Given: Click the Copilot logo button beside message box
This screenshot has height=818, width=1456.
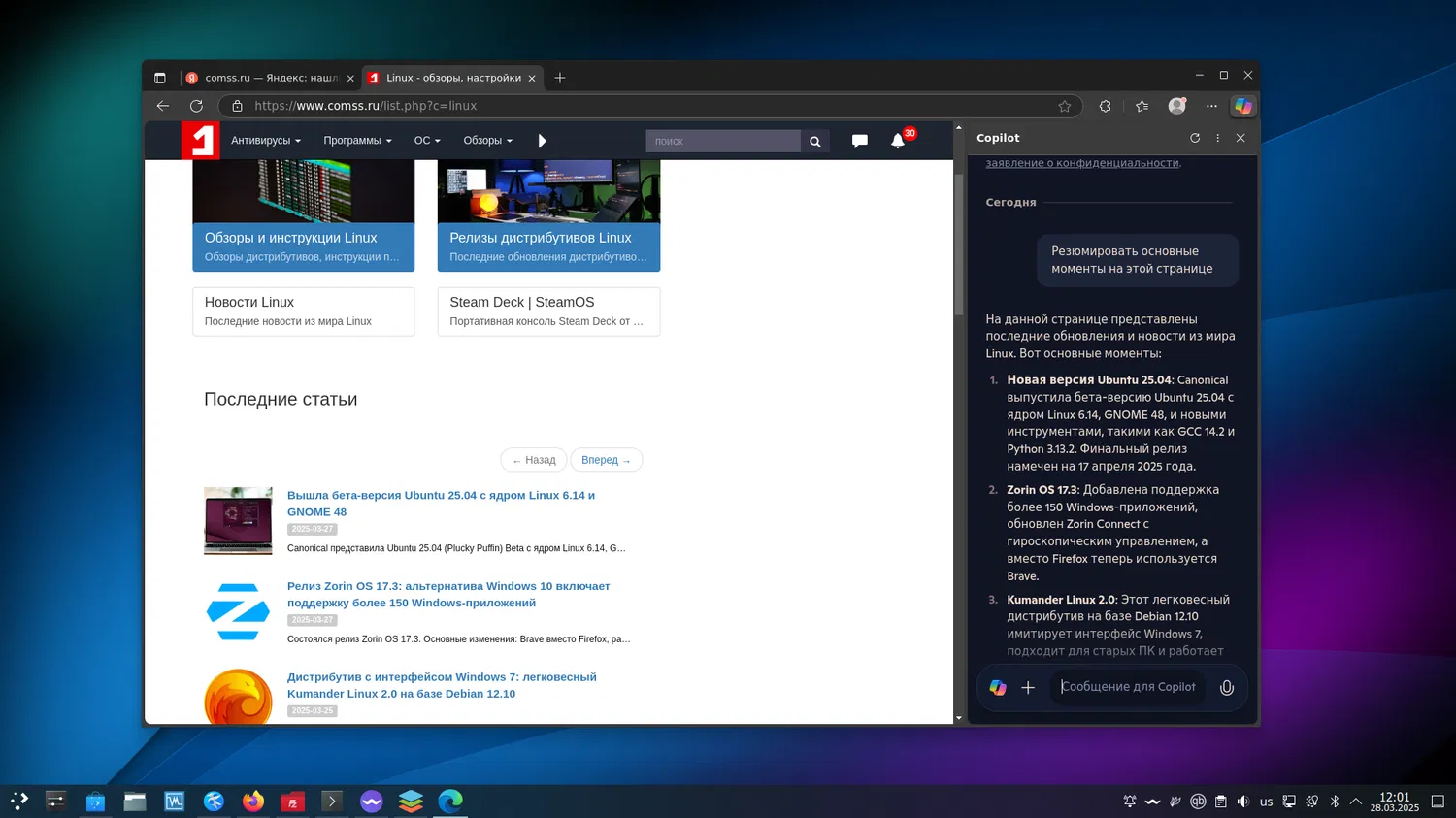Looking at the screenshot, I should [998, 687].
